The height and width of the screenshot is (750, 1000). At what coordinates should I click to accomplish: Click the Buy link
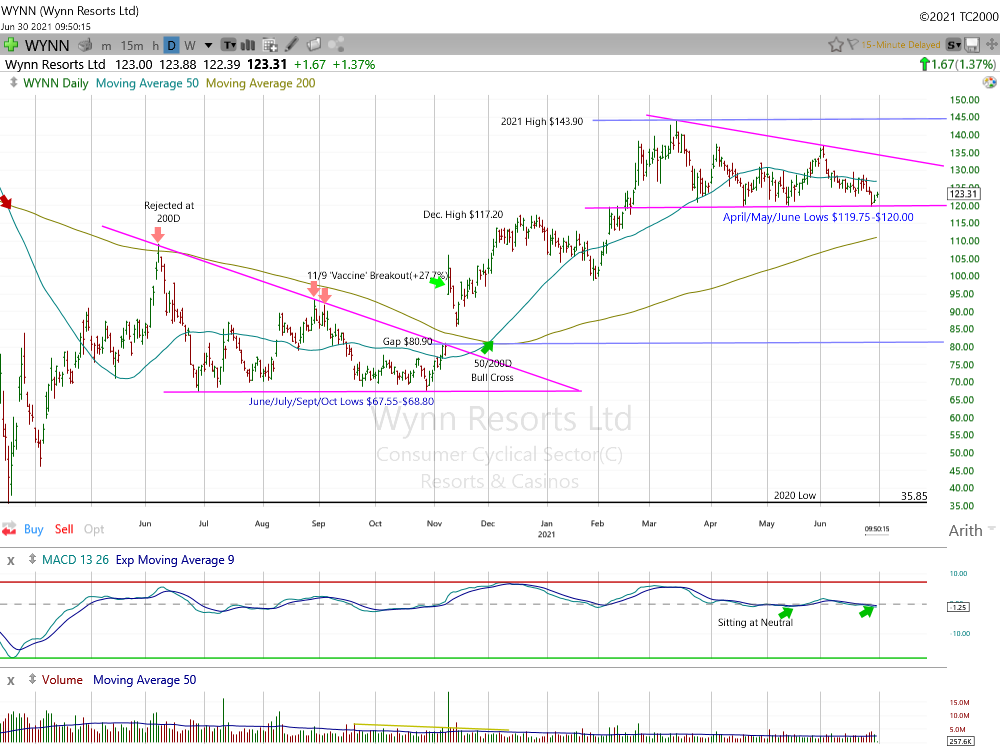tap(34, 529)
